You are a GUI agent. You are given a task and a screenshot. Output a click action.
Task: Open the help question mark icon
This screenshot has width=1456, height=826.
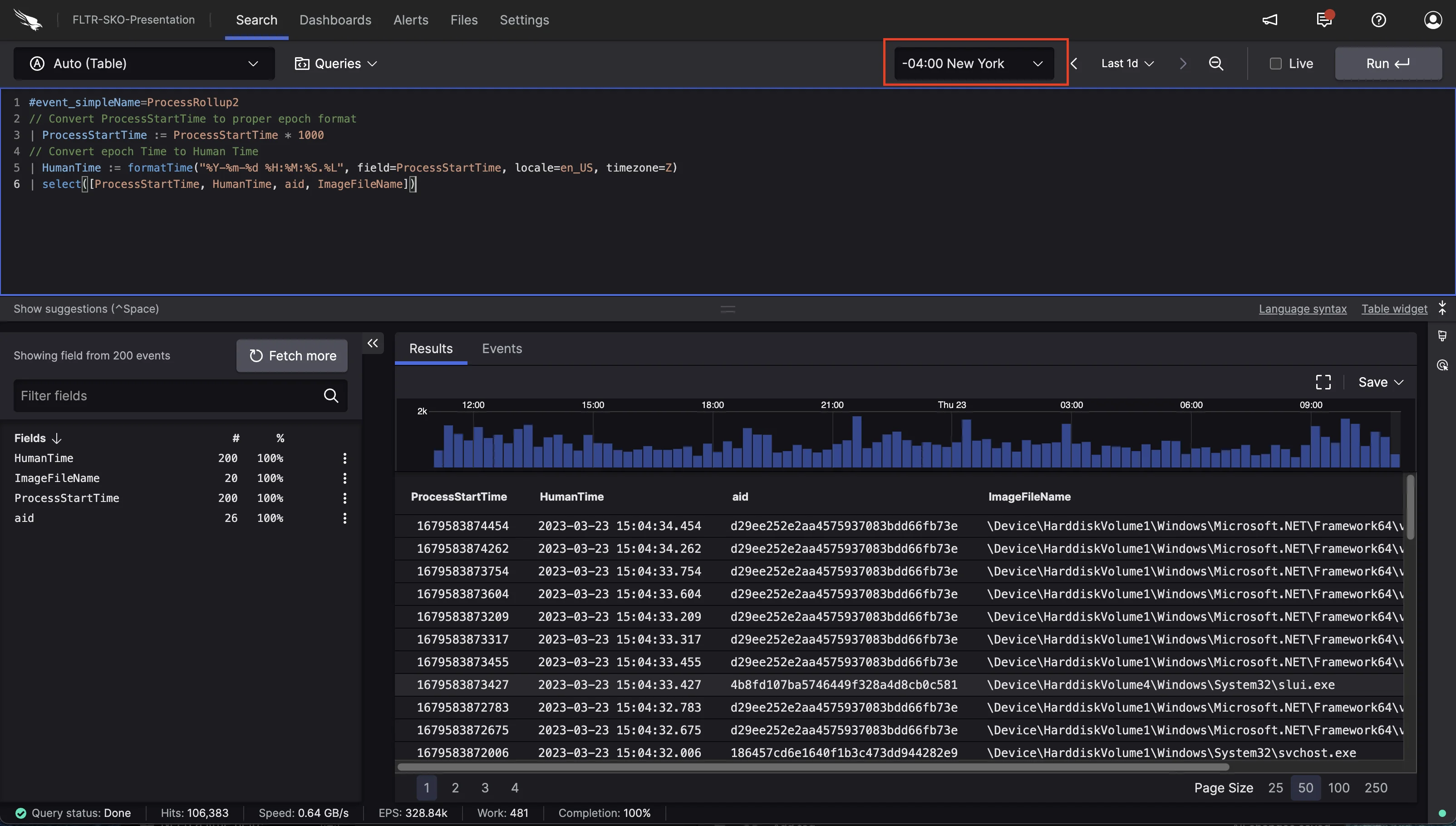(1378, 20)
